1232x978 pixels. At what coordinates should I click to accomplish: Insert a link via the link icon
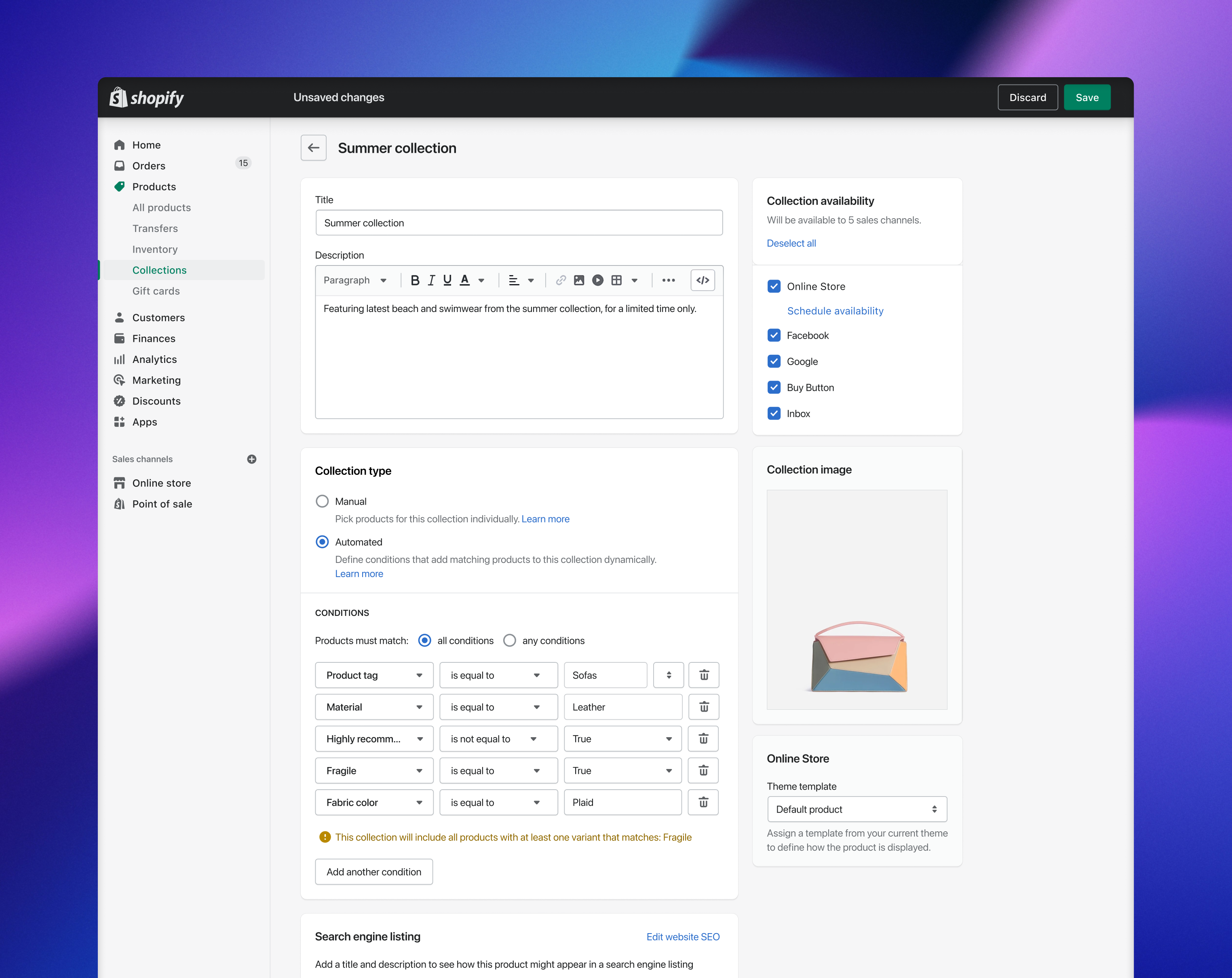[561, 280]
